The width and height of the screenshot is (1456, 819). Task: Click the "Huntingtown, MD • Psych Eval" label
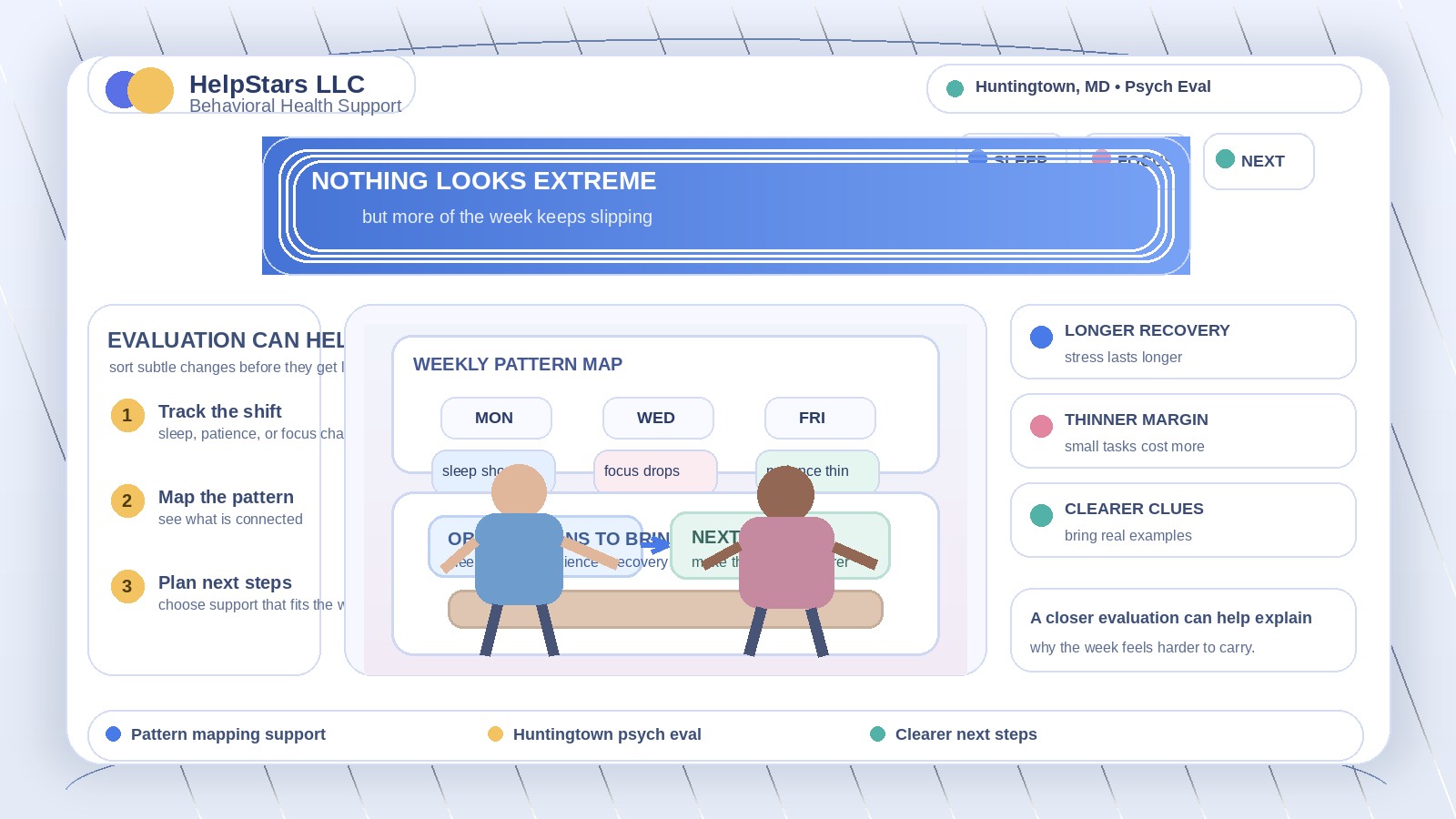[1093, 86]
